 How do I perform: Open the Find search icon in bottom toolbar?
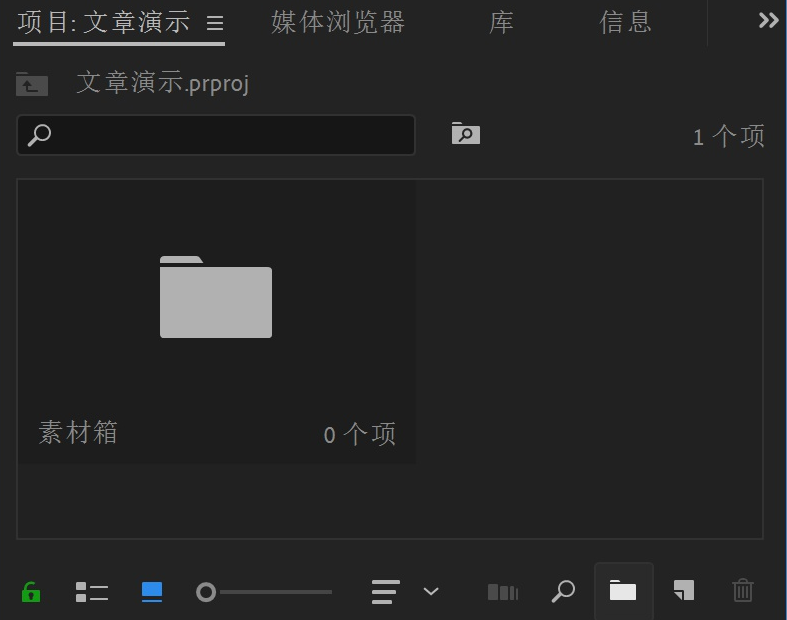[x=563, y=591]
